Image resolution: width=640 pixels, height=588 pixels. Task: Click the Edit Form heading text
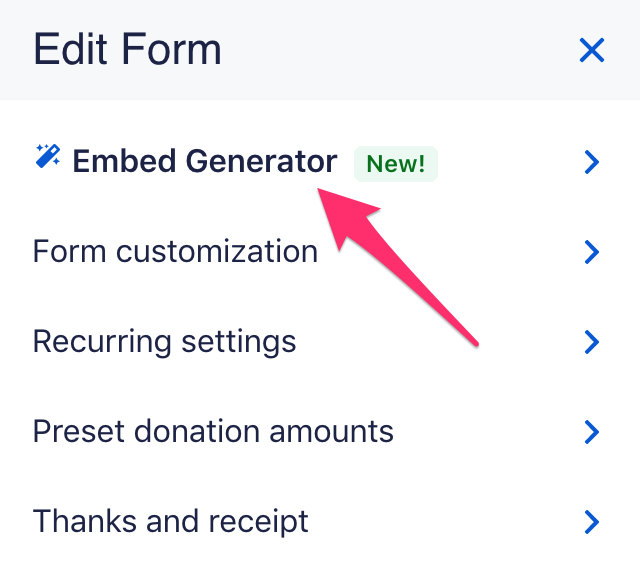[x=127, y=49]
